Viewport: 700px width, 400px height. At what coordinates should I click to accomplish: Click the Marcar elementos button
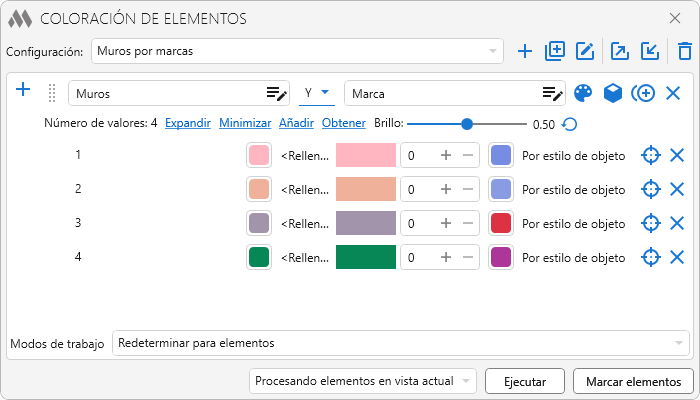[x=634, y=381]
